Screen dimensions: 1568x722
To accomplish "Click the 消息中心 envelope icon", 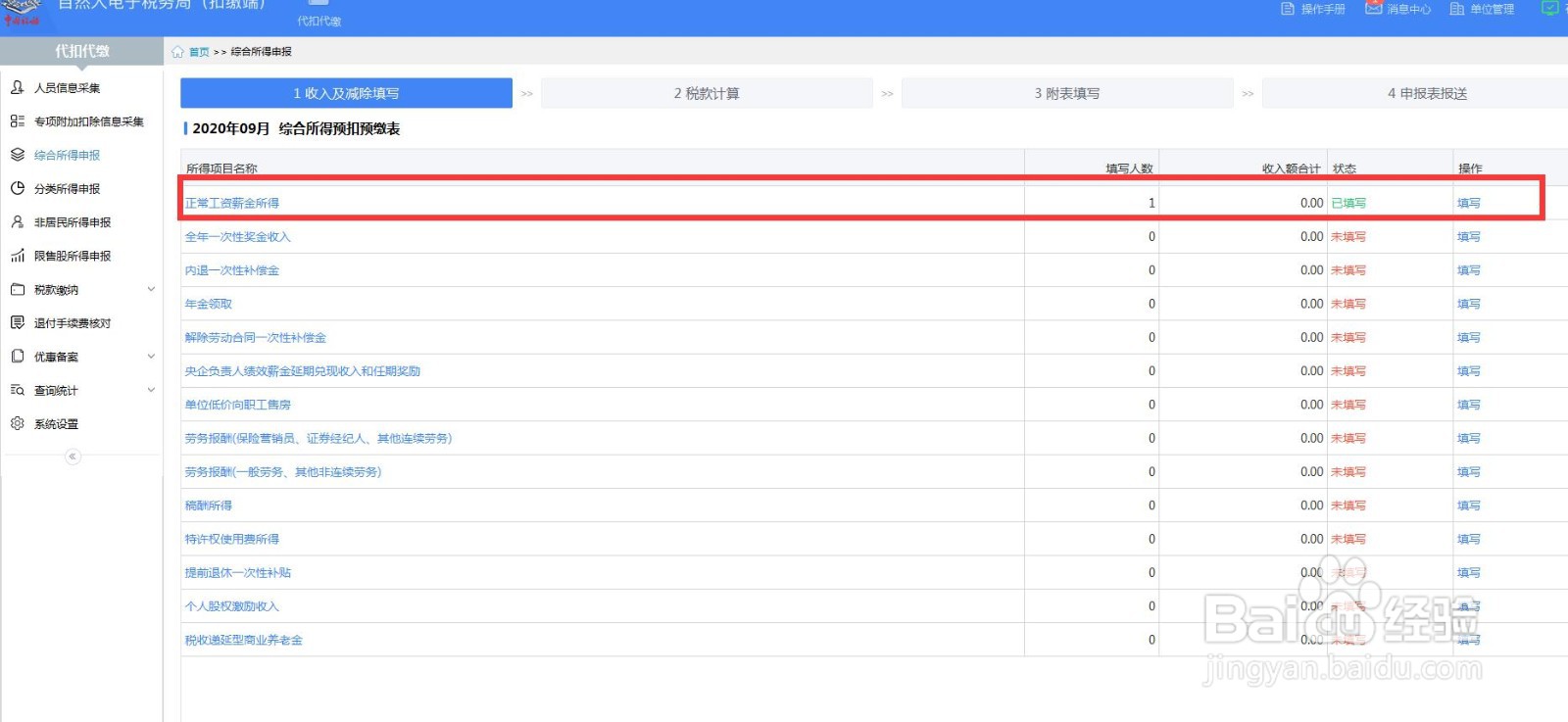I will tap(1374, 9).
